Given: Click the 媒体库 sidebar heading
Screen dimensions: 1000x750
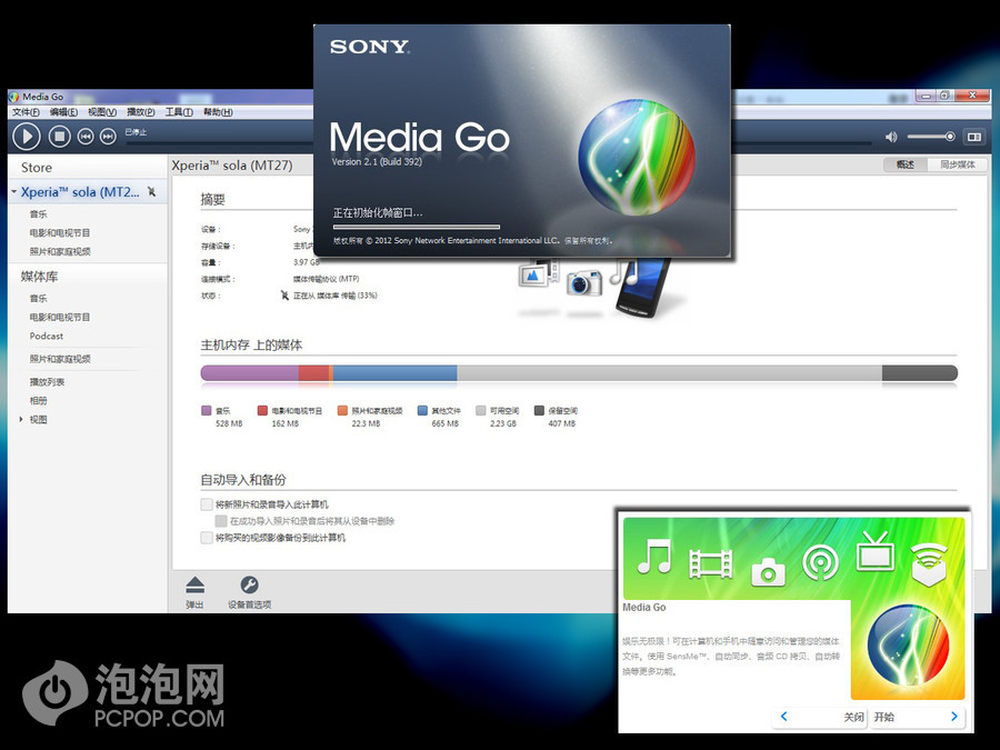Looking at the screenshot, I should [40, 276].
